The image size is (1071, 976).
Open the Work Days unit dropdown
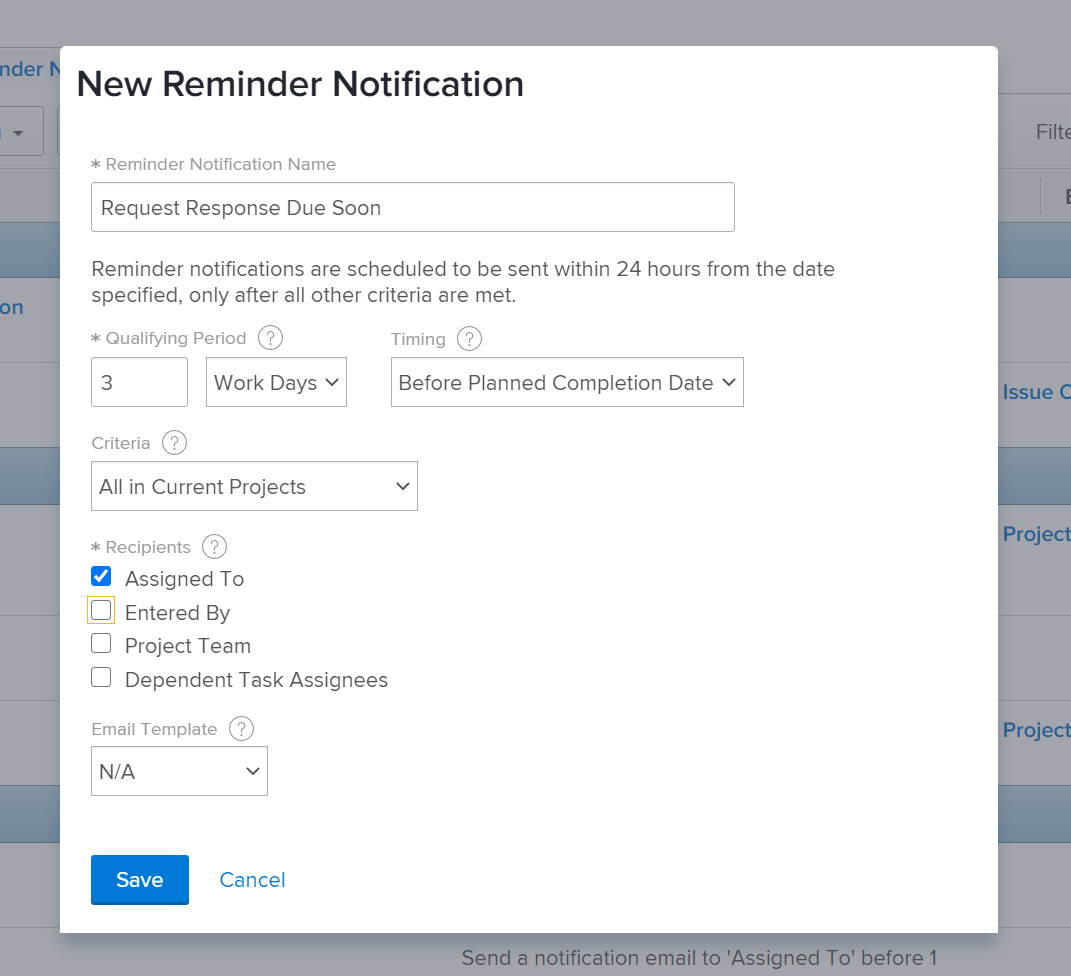click(276, 382)
